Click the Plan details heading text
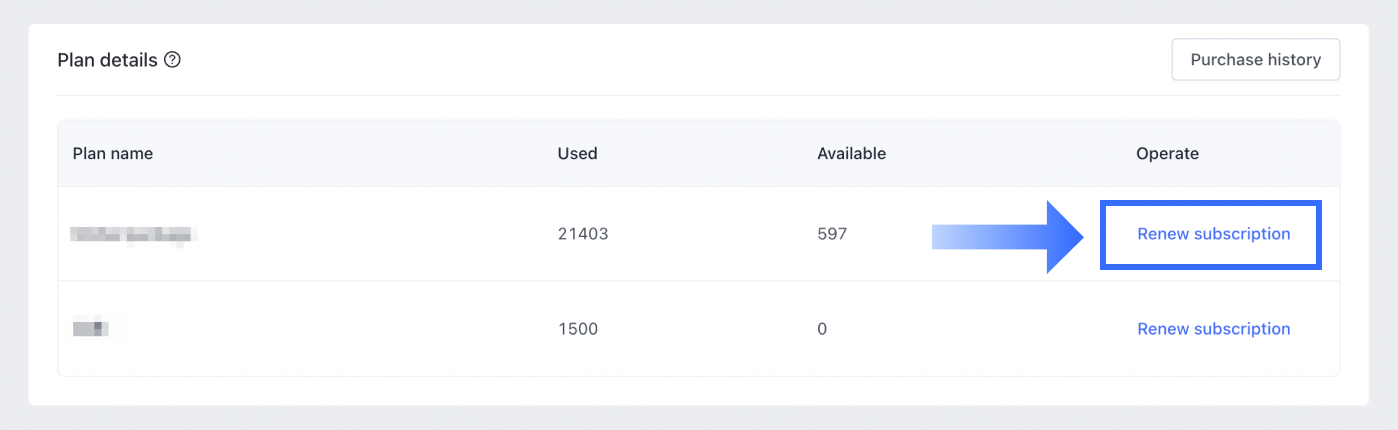Image resolution: width=1398 pixels, height=430 pixels. [107, 60]
